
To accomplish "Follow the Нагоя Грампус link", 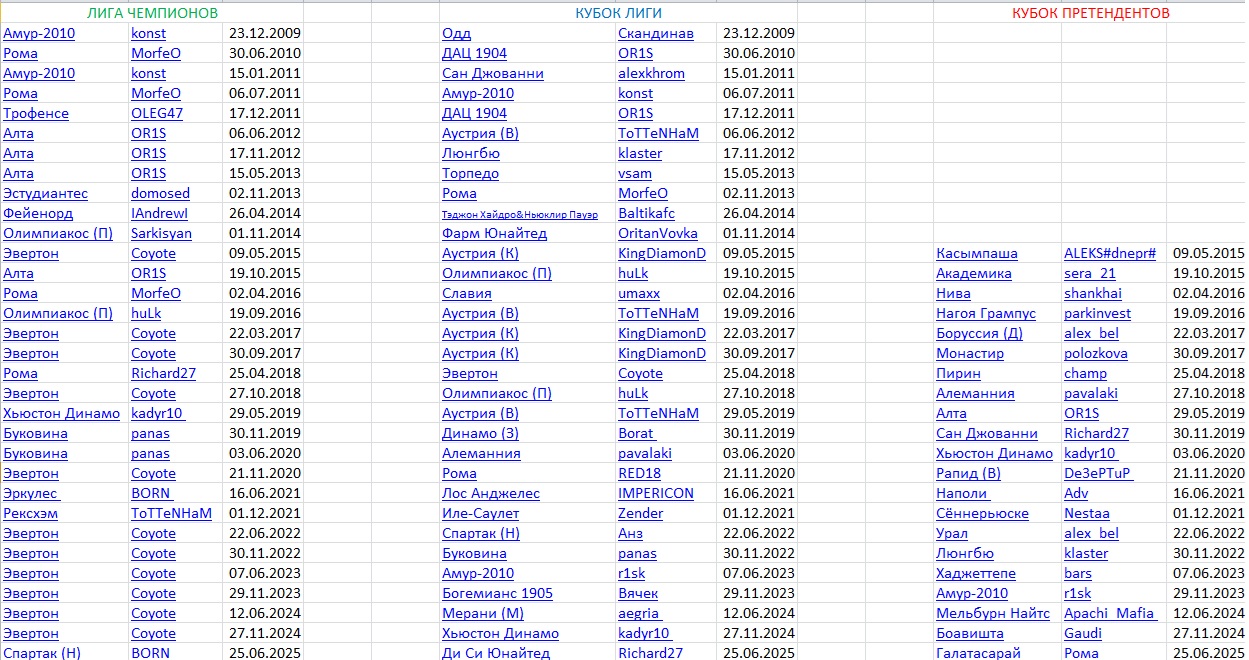I will [986, 313].
